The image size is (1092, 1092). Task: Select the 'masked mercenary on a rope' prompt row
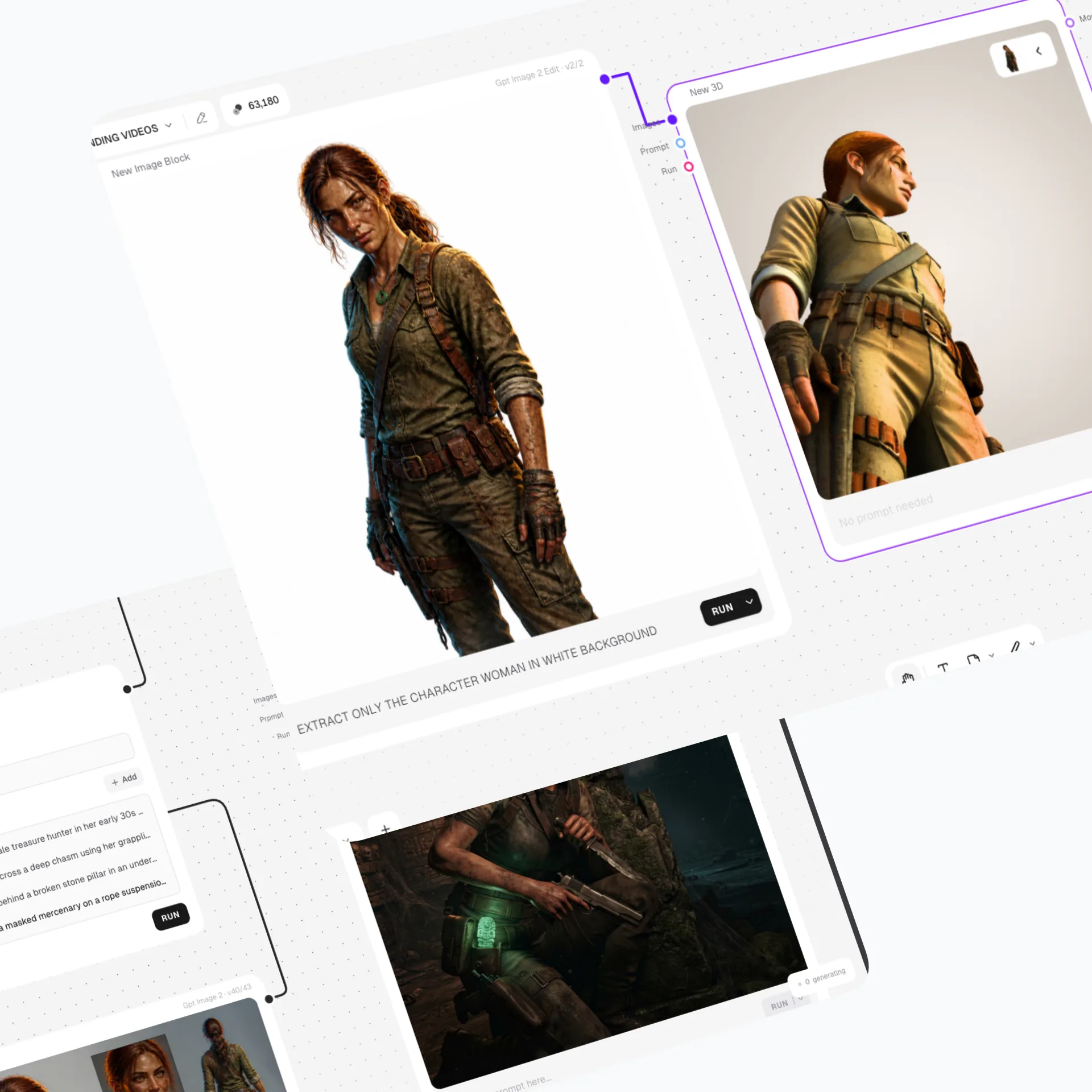point(82,905)
